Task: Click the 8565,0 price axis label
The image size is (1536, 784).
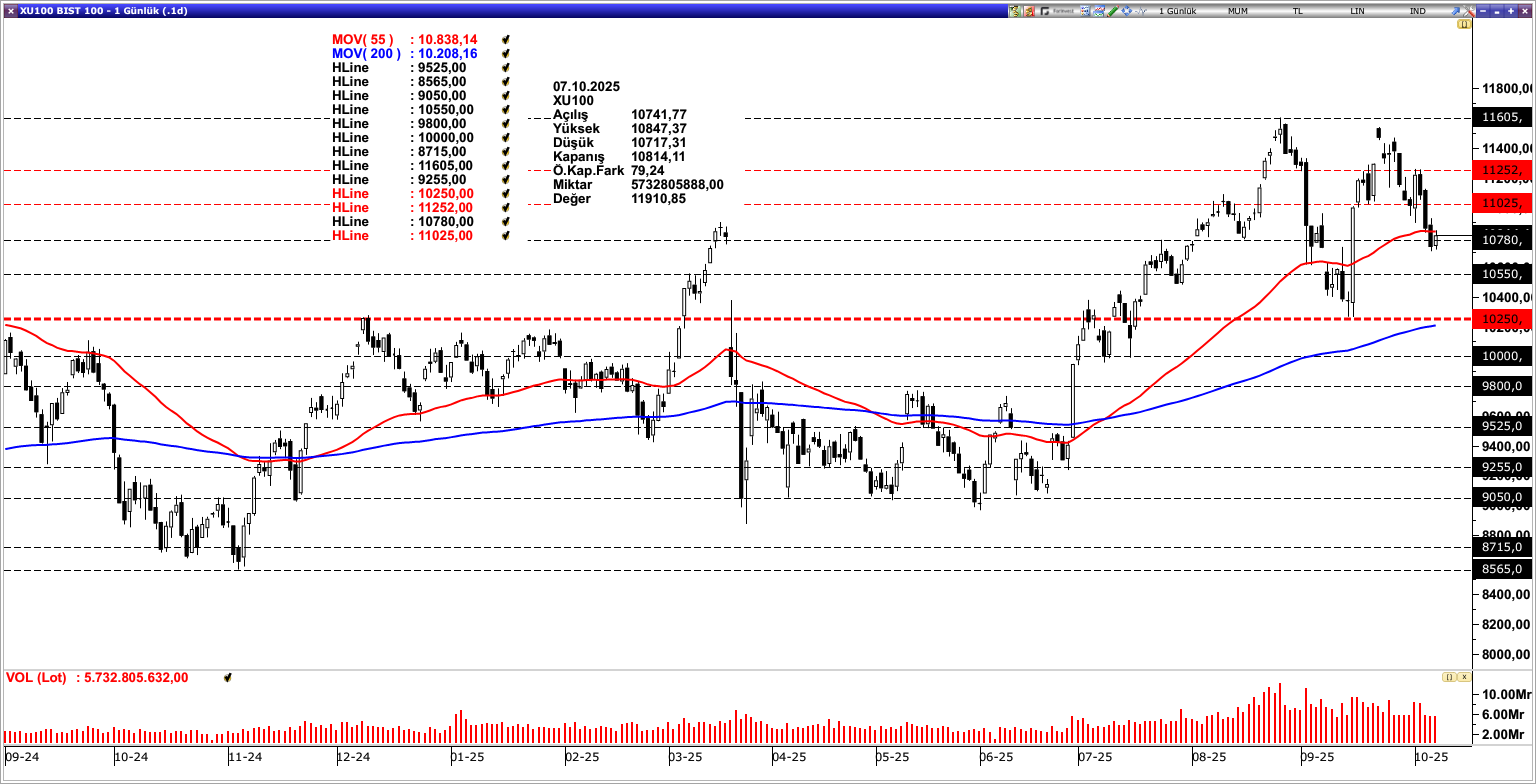Action: (1503, 570)
